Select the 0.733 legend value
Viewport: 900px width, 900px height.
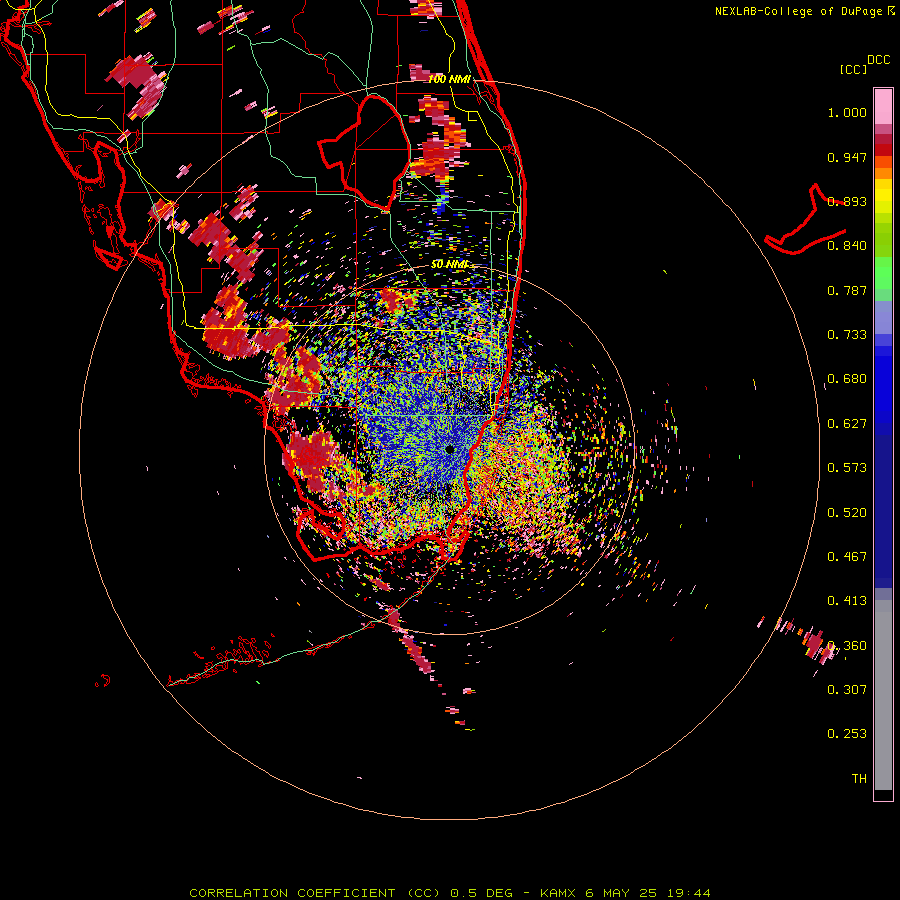click(x=847, y=335)
